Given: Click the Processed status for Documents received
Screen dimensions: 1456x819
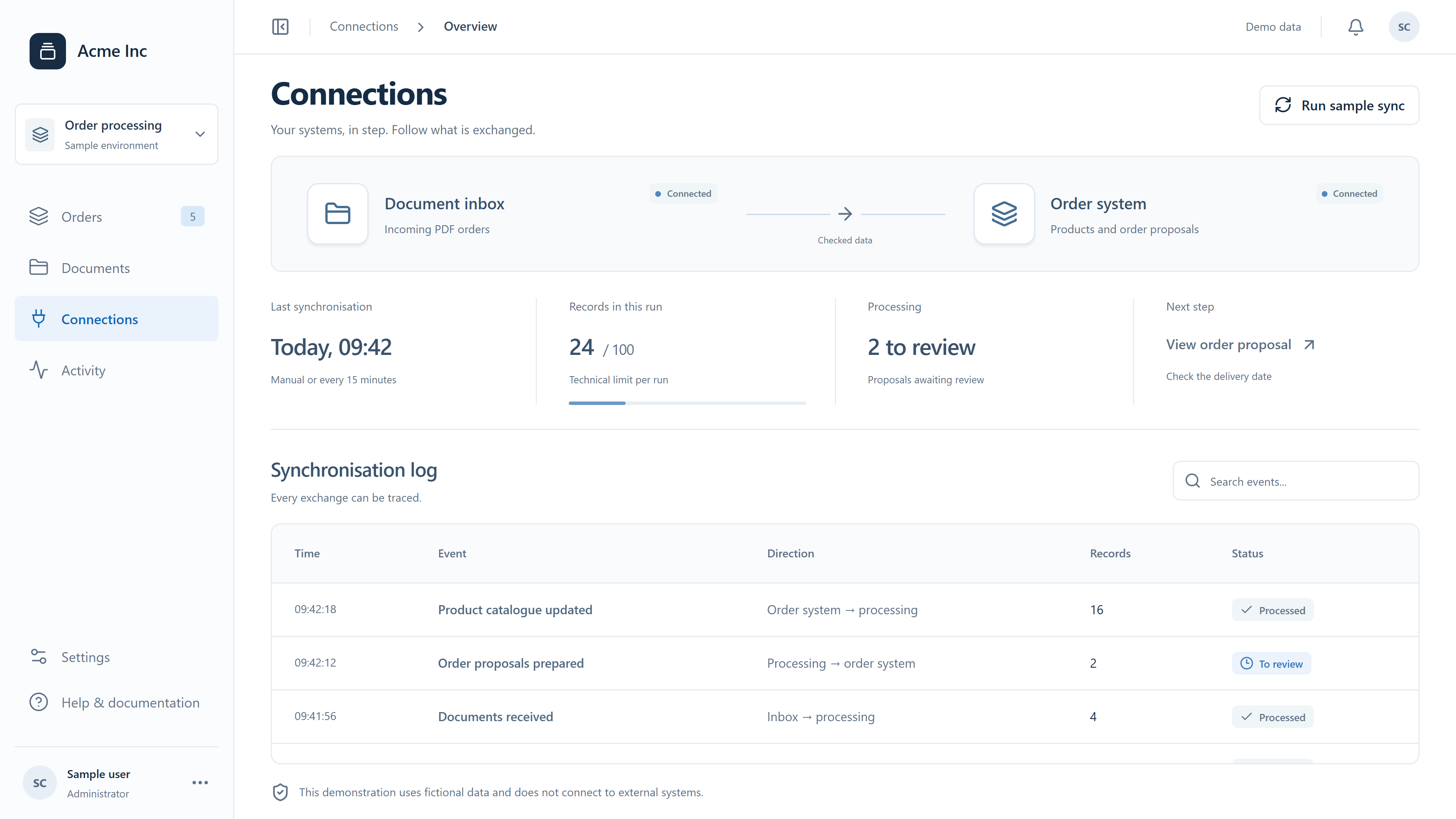Looking at the screenshot, I should (1272, 717).
